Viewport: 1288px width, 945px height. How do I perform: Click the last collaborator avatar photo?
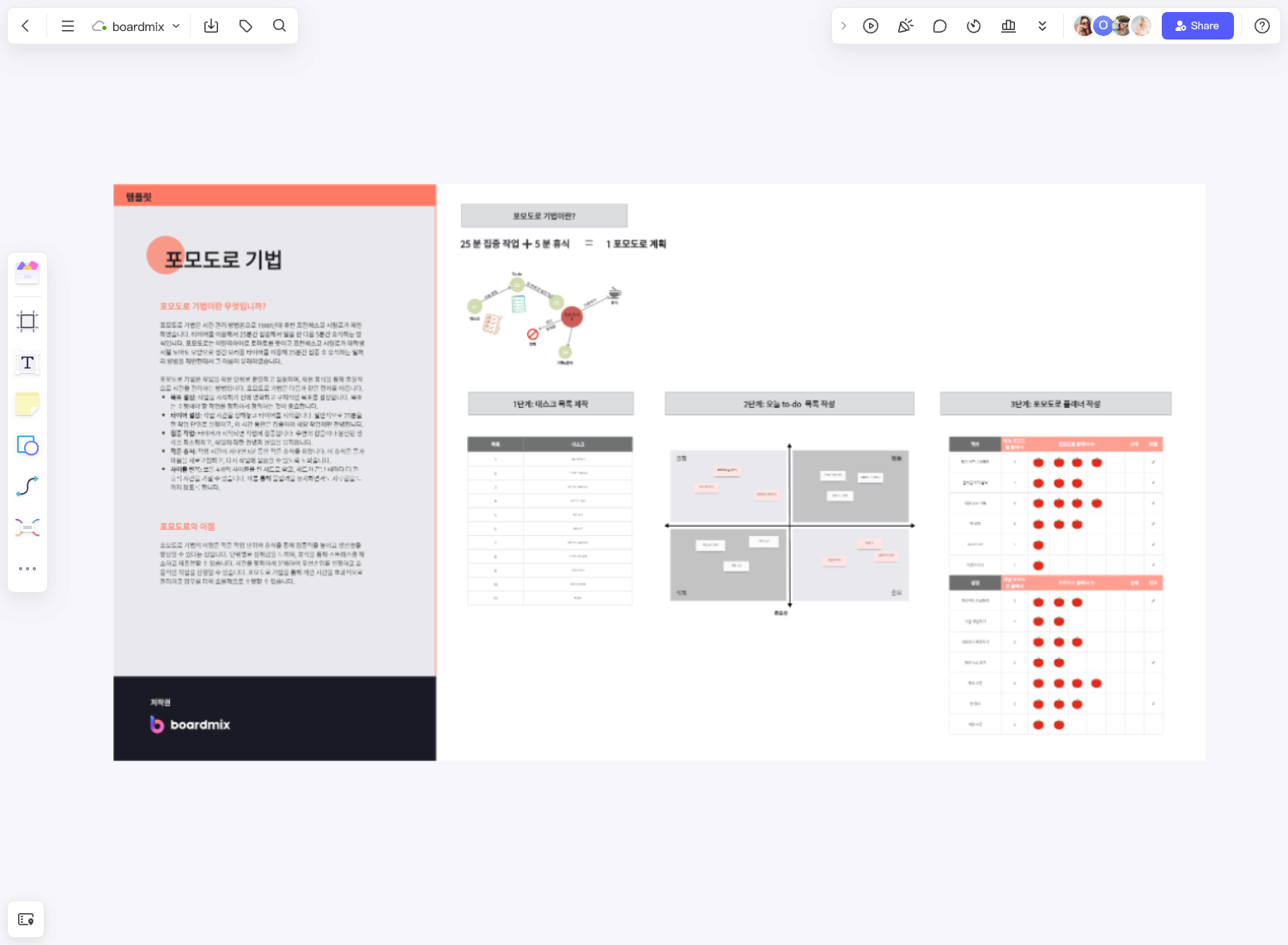pos(1141,26)
